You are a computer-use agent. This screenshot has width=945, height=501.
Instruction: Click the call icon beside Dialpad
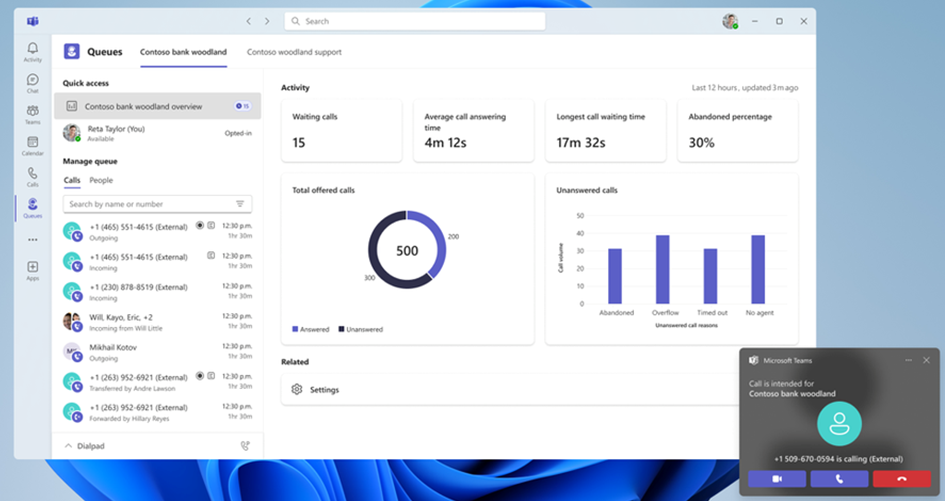(x=245, y=445)
